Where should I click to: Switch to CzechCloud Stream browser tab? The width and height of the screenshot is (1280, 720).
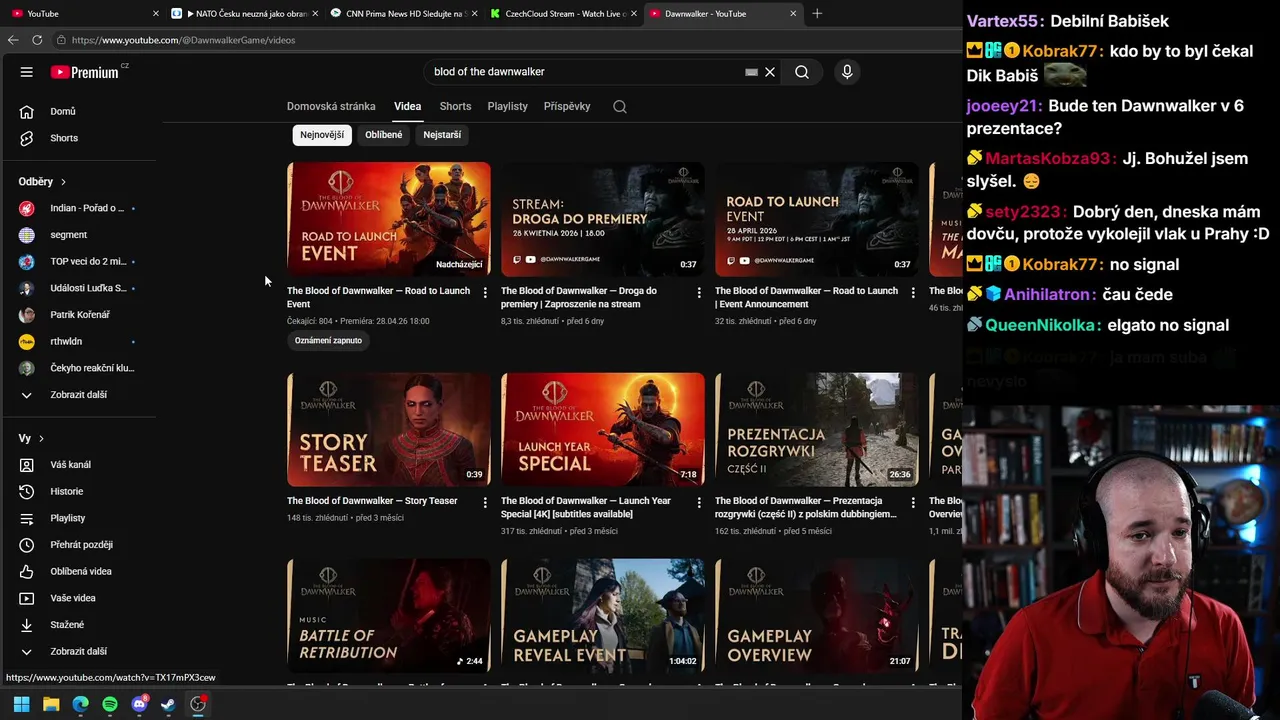tap(562, 13)
